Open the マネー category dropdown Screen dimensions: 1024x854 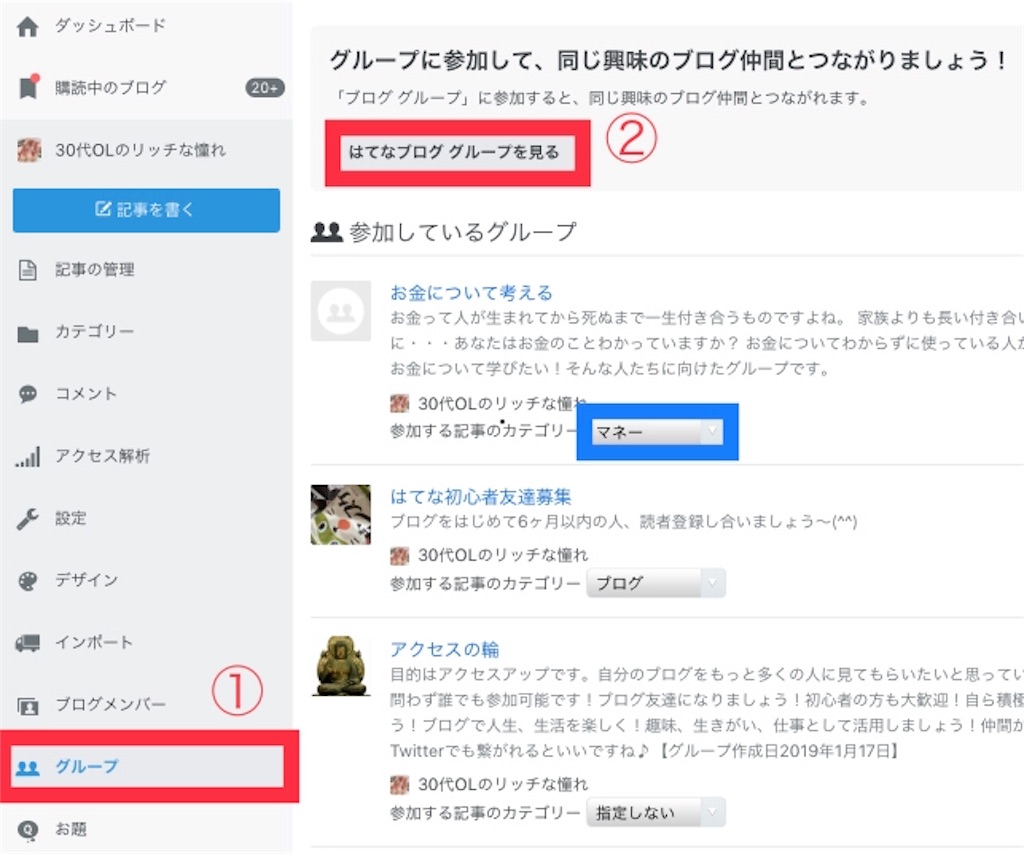(658, 432)
